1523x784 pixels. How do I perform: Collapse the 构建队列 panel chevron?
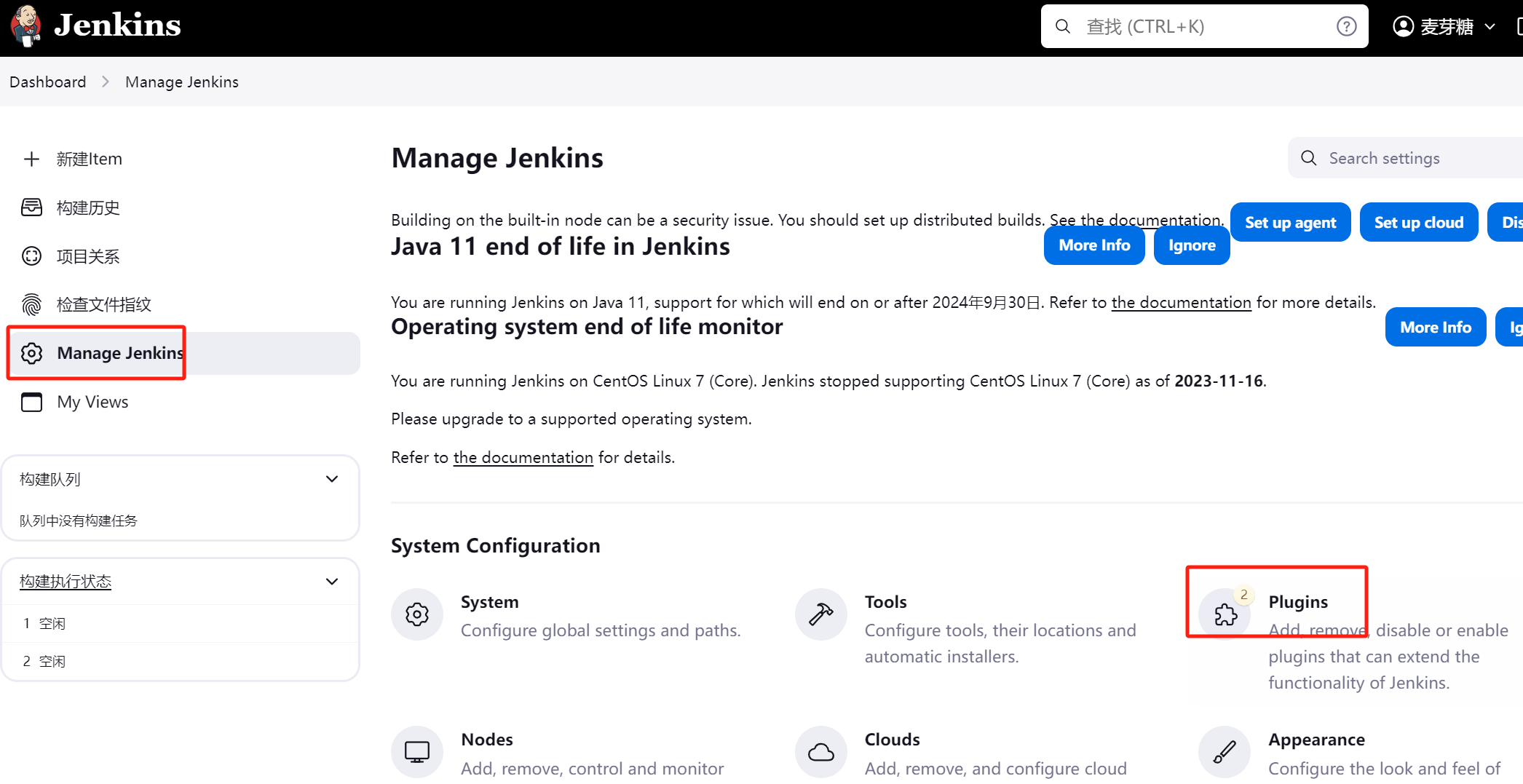pyautogui.click(x=332, y=479)
